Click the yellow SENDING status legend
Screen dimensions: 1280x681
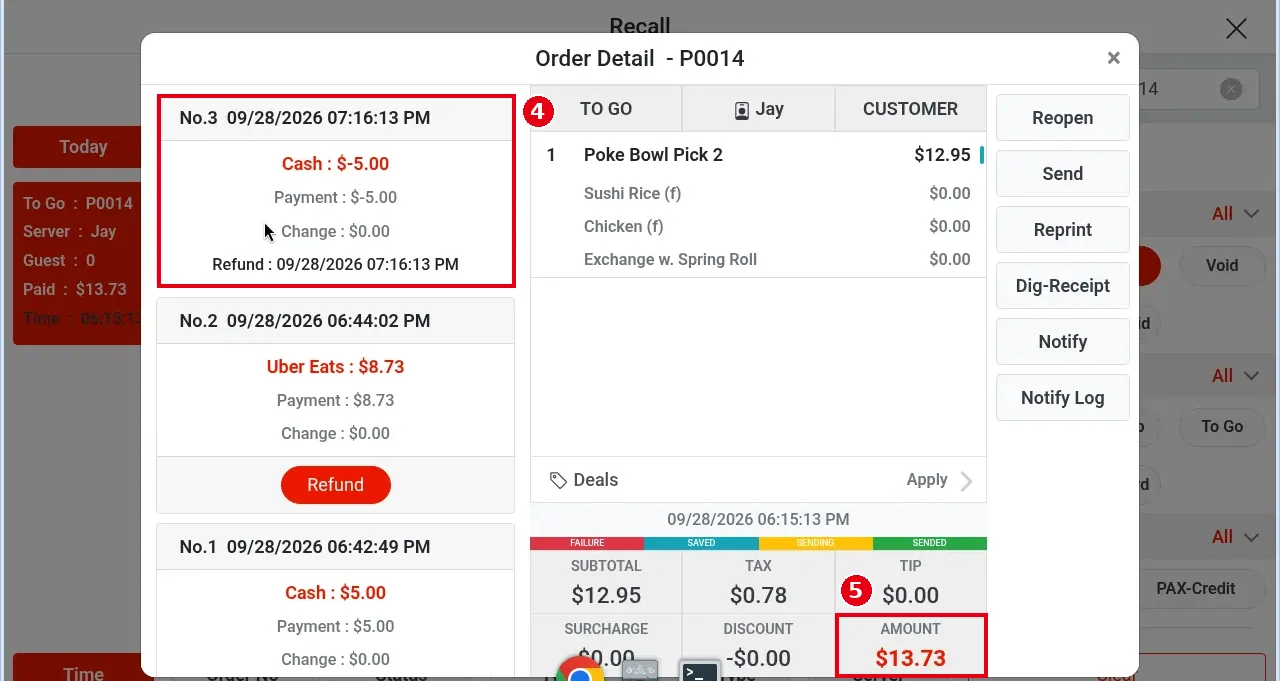point(815,544)
